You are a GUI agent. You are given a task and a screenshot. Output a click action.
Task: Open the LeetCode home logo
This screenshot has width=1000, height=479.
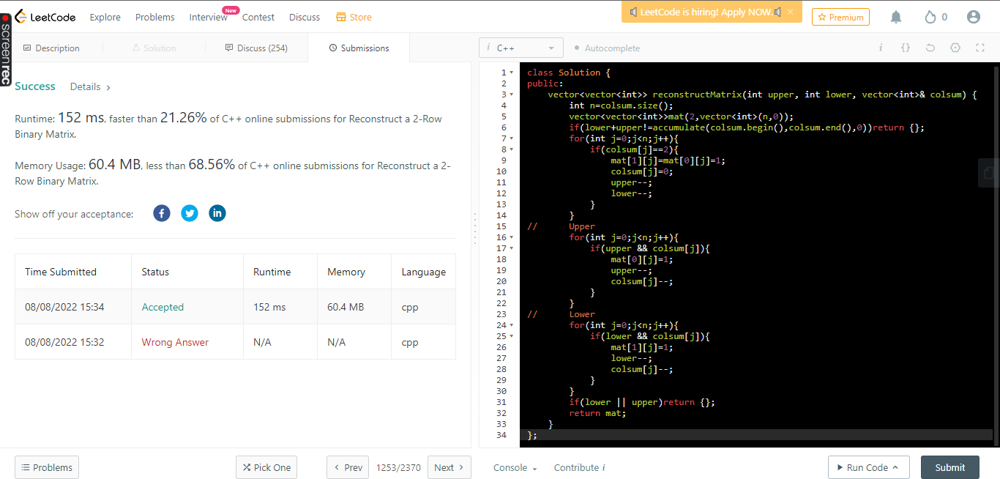45,17
